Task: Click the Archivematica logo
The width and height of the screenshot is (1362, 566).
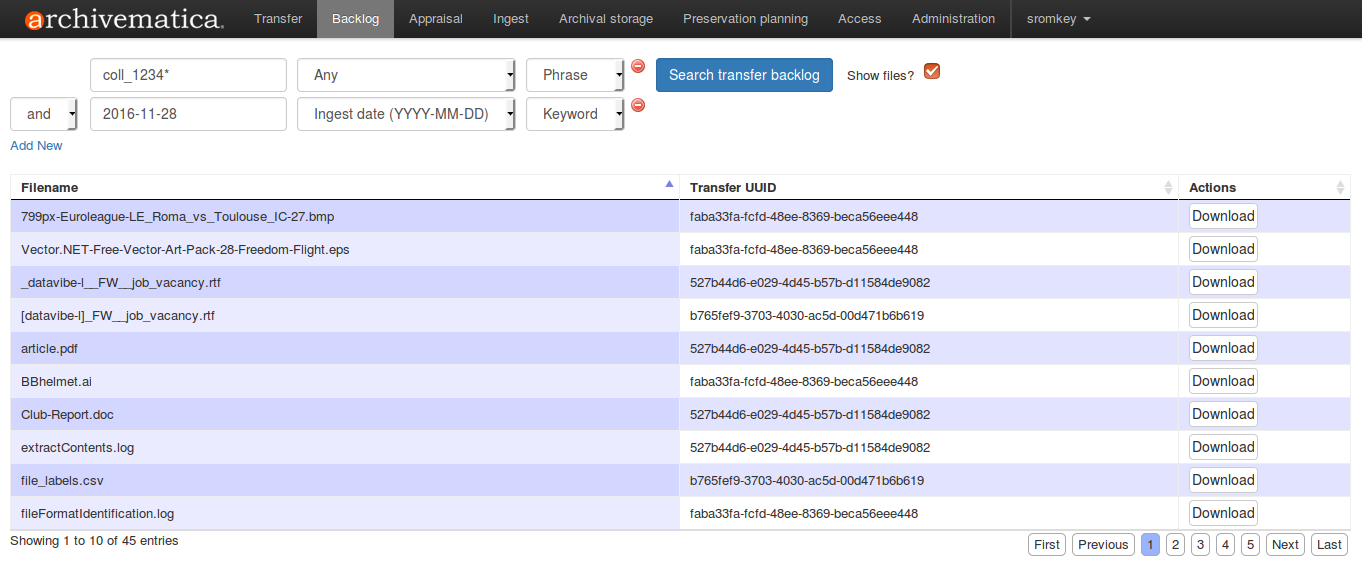Action: point(124,19)
